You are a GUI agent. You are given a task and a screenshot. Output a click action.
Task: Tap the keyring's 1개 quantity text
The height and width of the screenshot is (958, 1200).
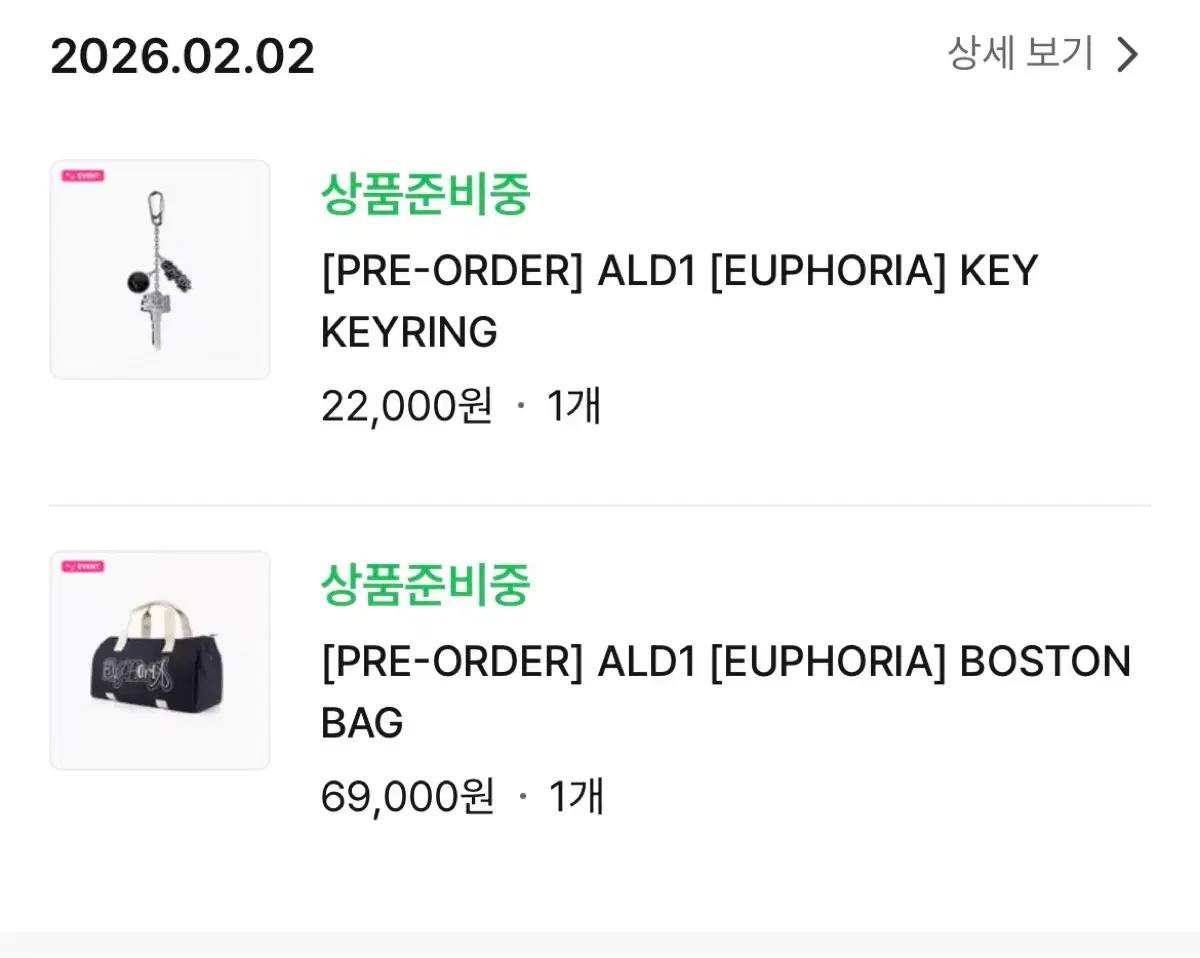(574, 406)
